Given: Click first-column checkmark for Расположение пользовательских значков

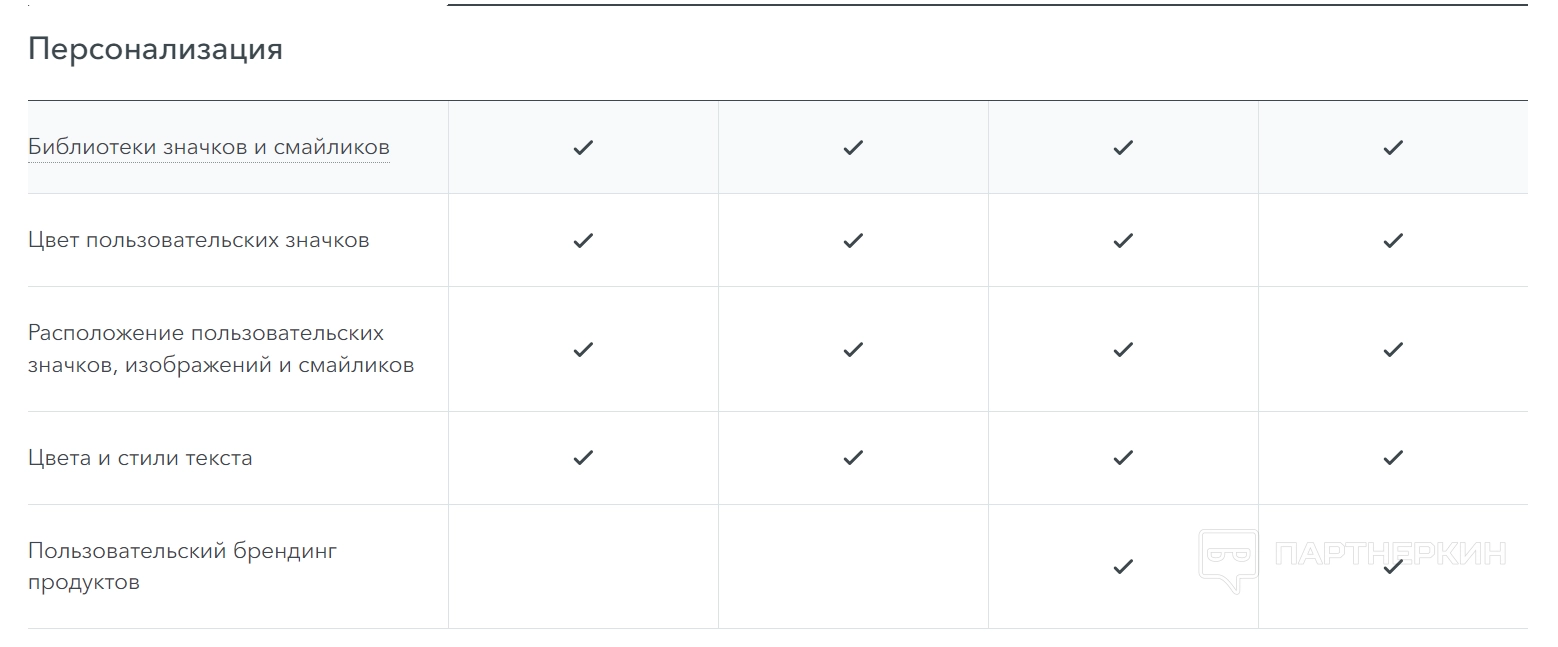Looking at the screenshot, I should pos(583,350).
